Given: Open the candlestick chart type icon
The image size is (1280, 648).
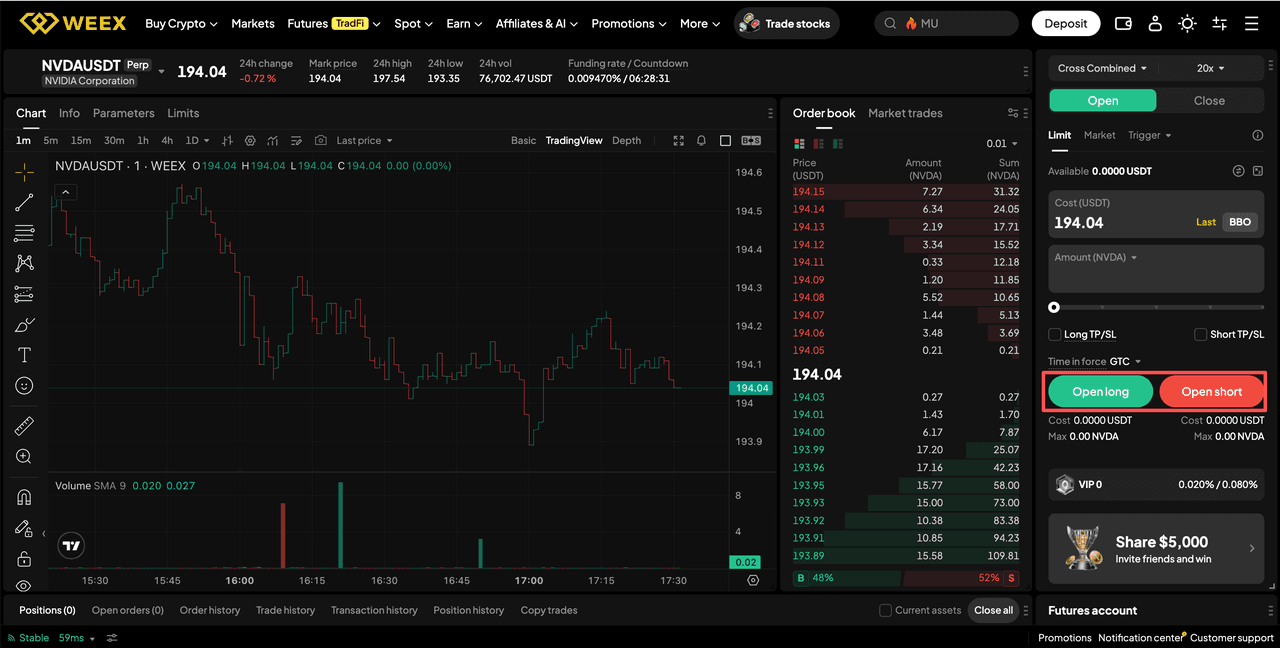Looking at the screenshot, I should (227, 141).
